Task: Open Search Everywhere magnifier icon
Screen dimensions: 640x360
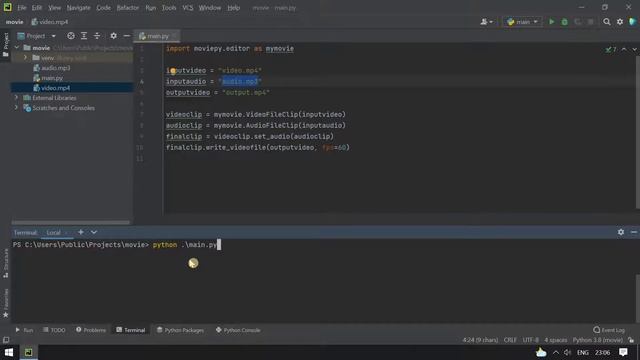Action: pyautogui.click(x=607, y=22)
